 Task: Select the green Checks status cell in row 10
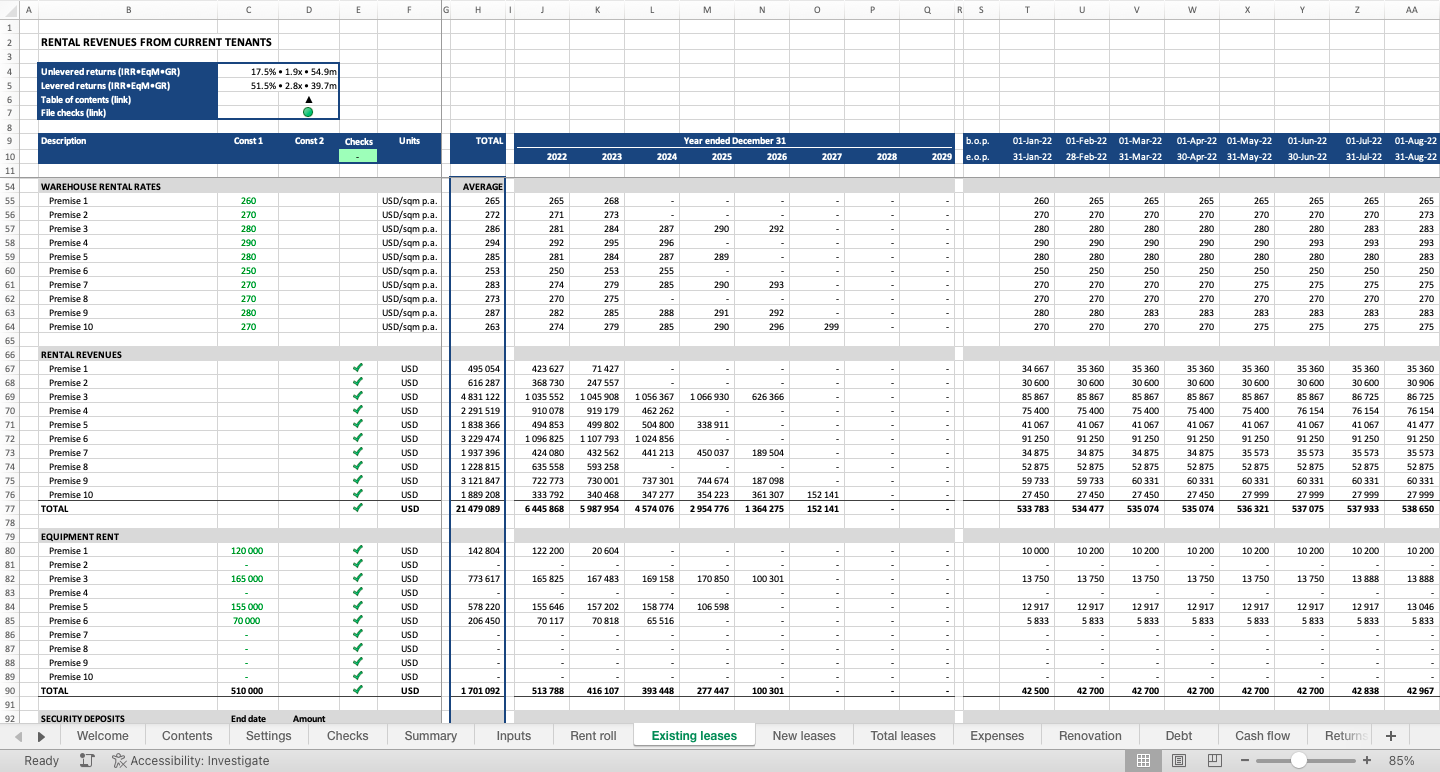point(358,156)
